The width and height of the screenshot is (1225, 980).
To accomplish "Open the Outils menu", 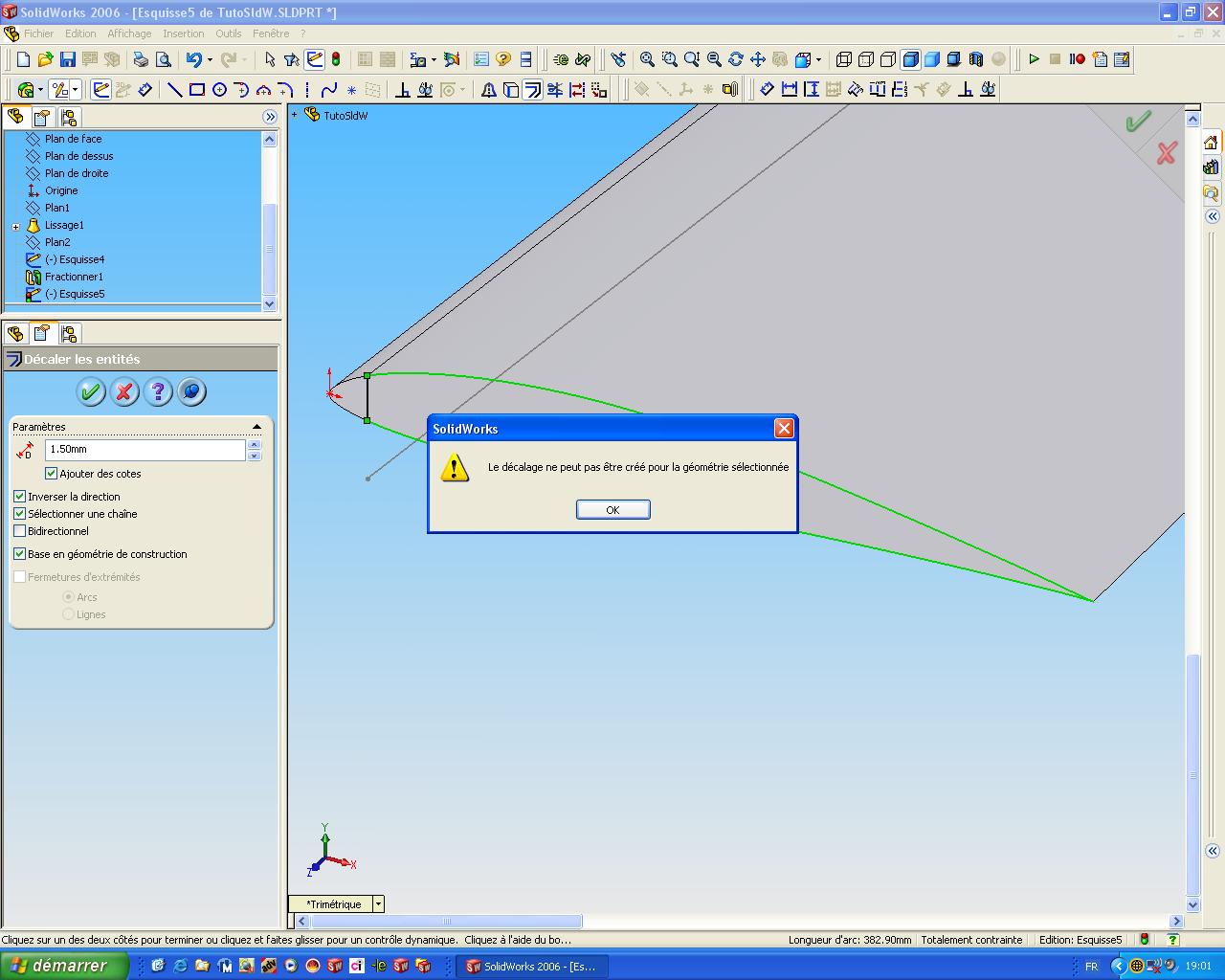I will pos(229,33).
